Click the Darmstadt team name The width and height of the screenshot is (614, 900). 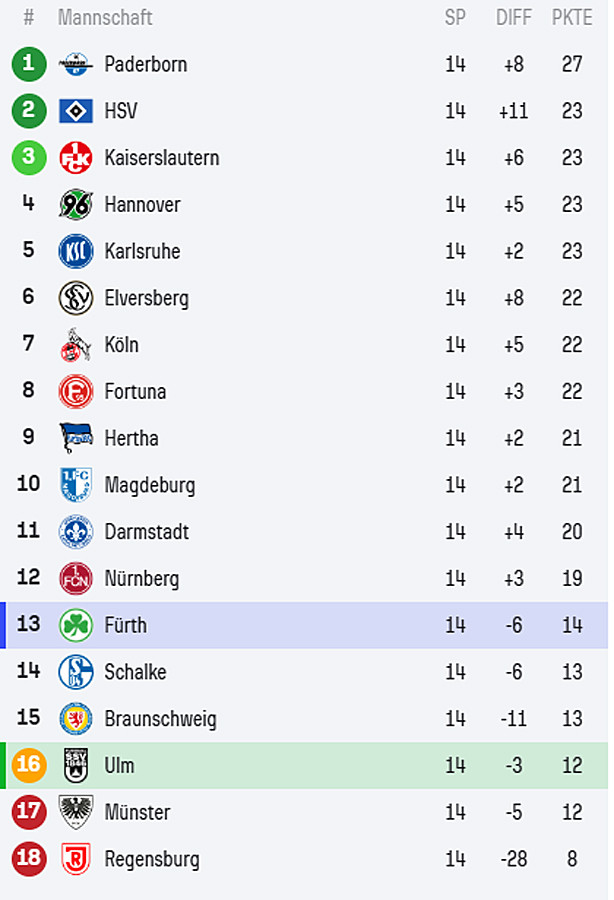point(146,532)
